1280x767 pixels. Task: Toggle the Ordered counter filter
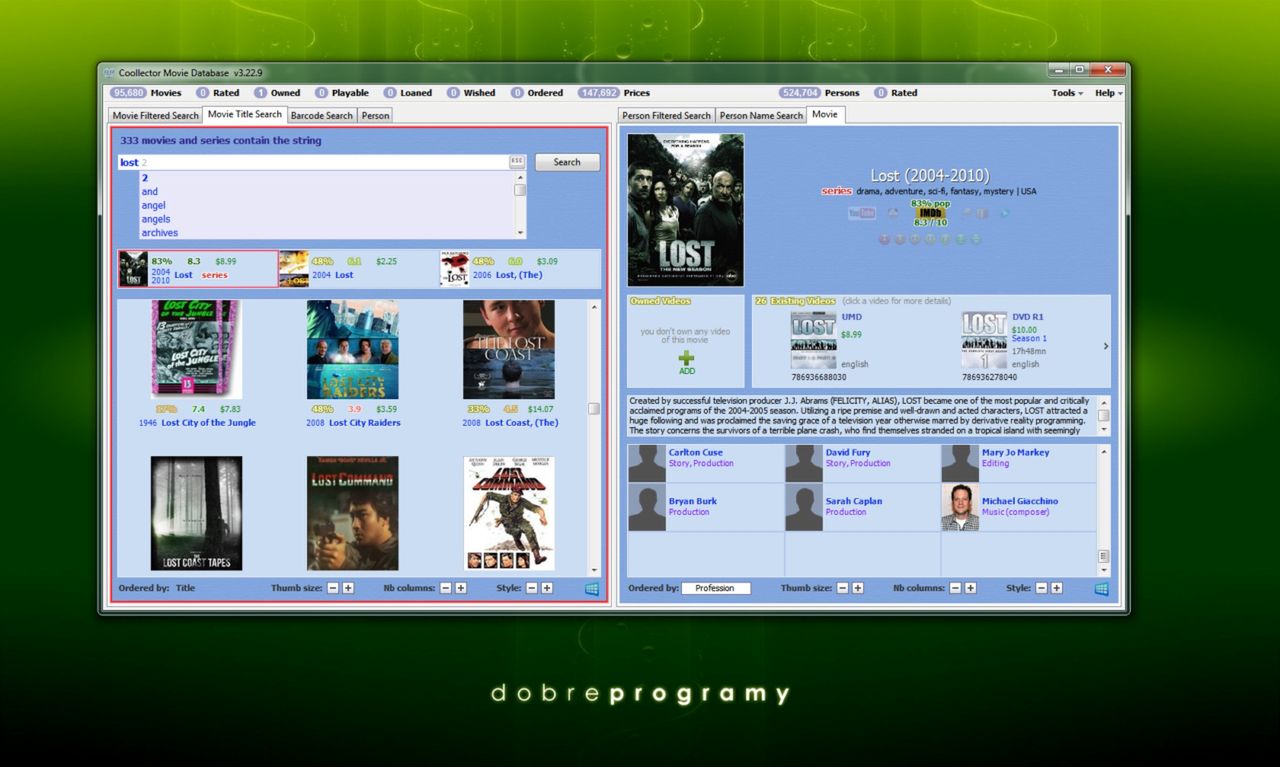point(537,93)
